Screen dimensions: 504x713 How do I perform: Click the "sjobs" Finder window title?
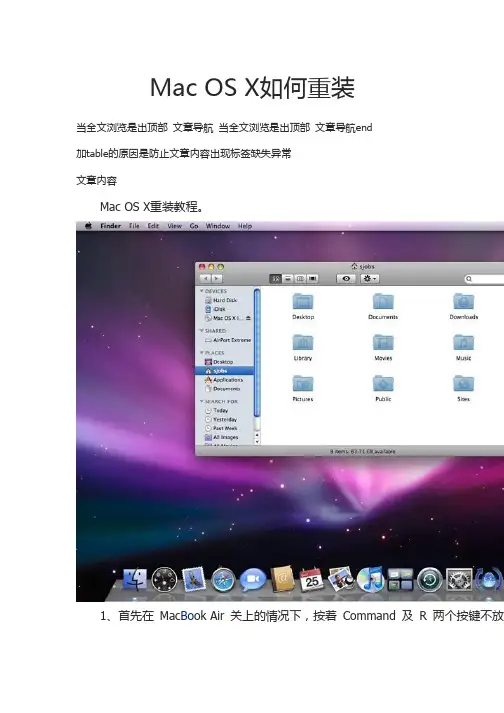(x=363, y=266)
